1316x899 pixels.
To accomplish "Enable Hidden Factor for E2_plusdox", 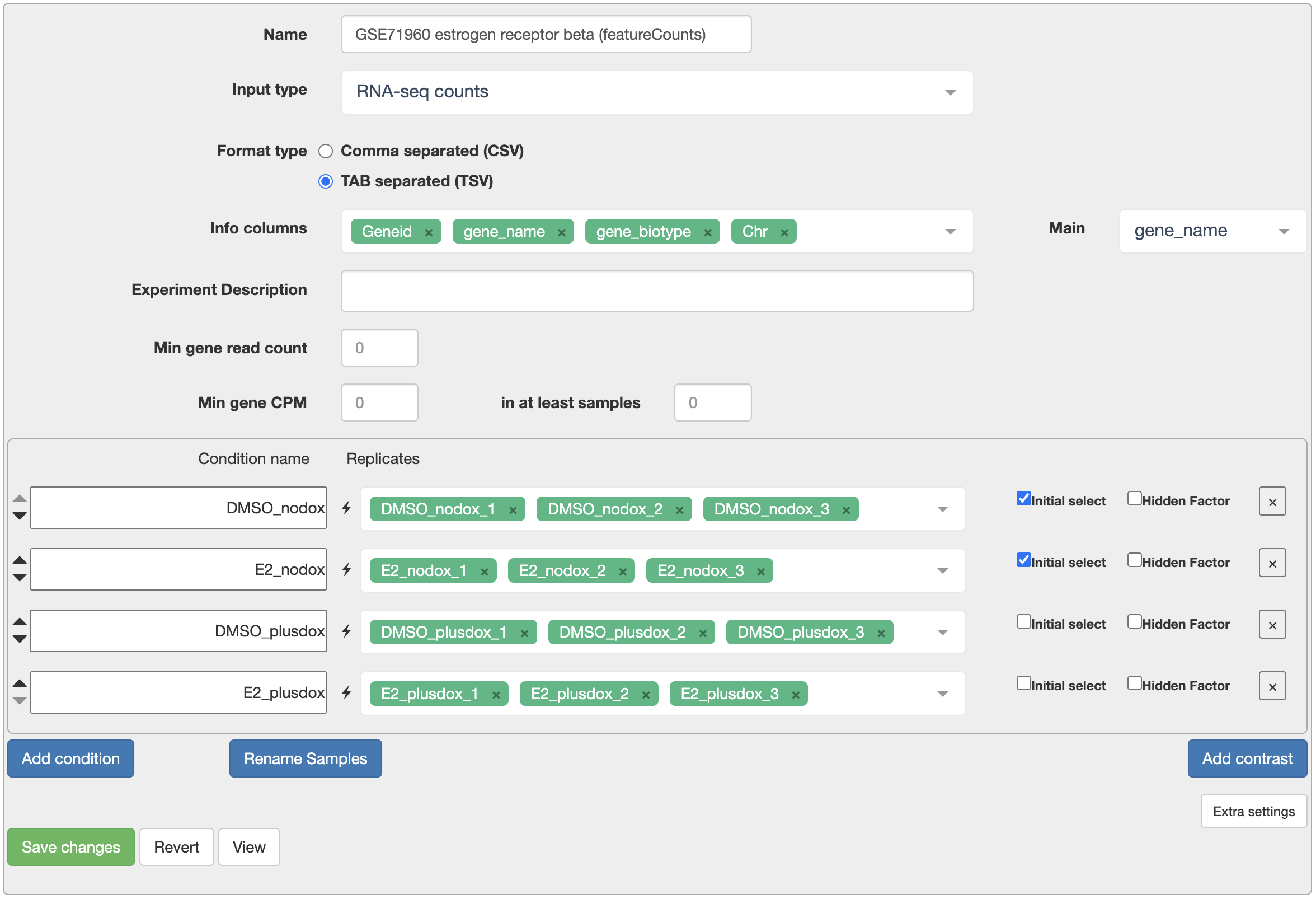I will (x=1134, y=683).
